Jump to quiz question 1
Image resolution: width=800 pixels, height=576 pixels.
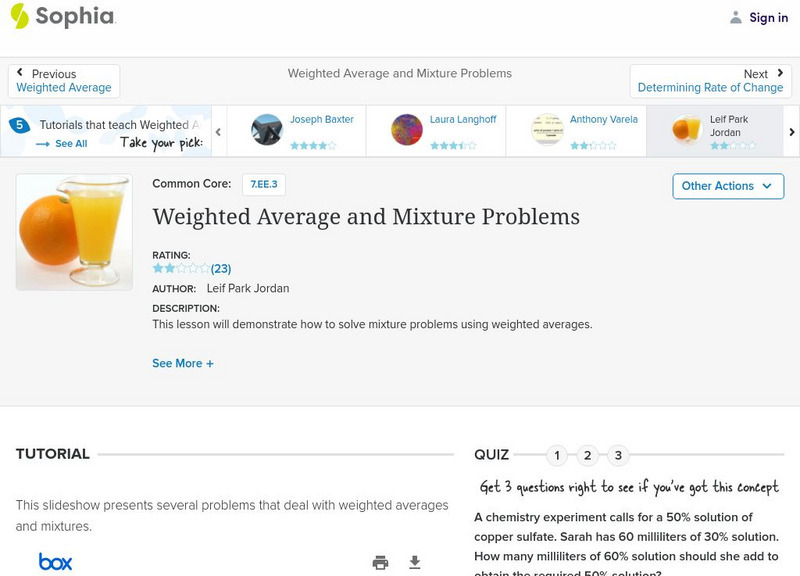click(x=557, y=456)
